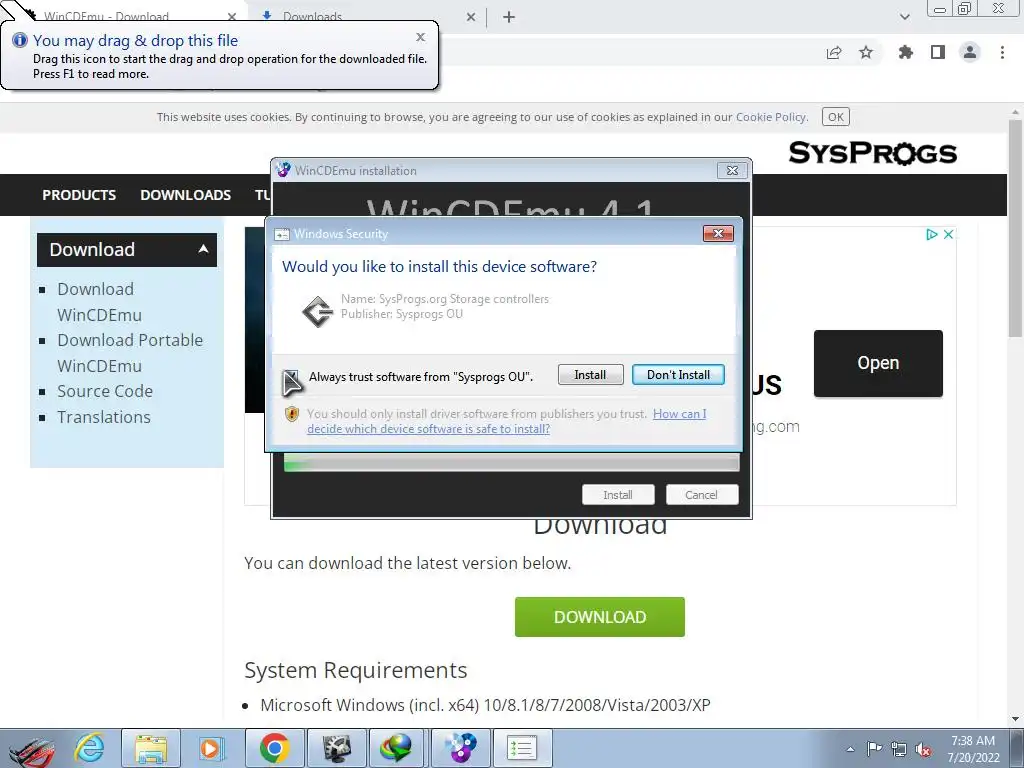Close the WinCDEmu - Download tab
The height and width of the screenshot is (768, 1024).
pyautogui.click(x=232, y=17)
